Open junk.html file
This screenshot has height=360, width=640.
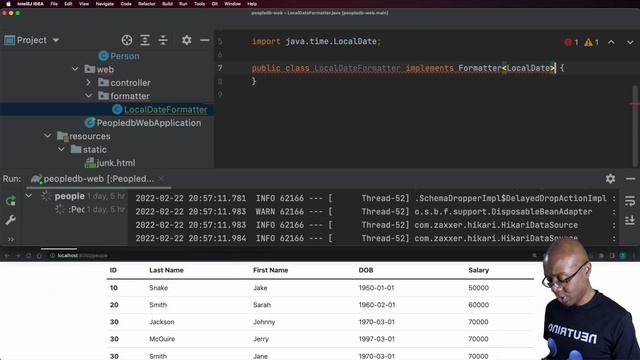coord(110,163)
